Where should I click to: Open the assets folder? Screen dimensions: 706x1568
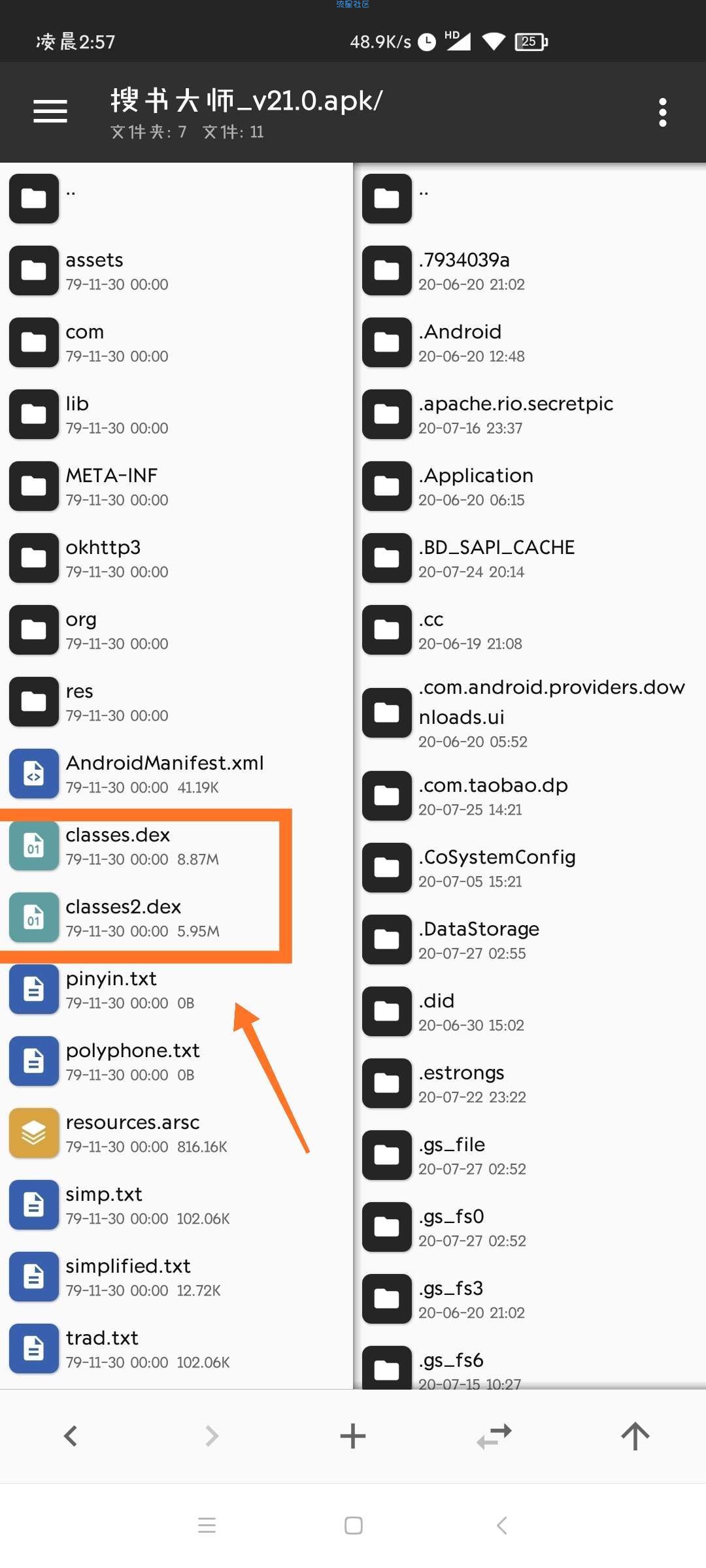click(x=176, y=272)
